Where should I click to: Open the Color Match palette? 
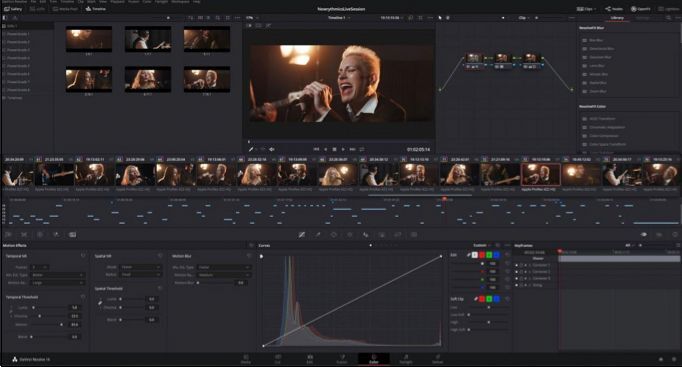pos(24,234)
